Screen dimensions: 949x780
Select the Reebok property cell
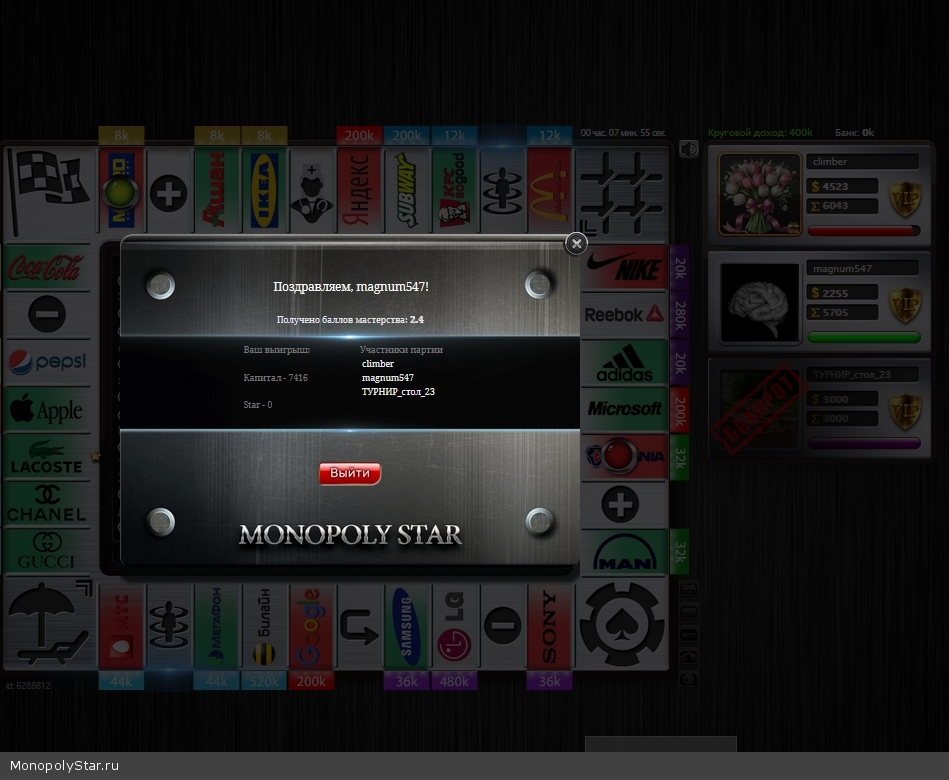coord(624,315)
